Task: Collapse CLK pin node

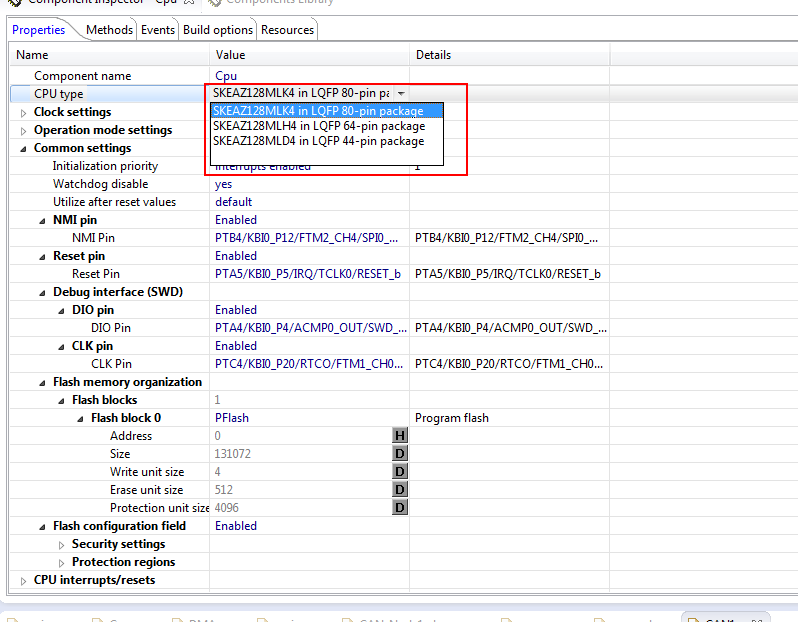Action: (x=61, y=347)
